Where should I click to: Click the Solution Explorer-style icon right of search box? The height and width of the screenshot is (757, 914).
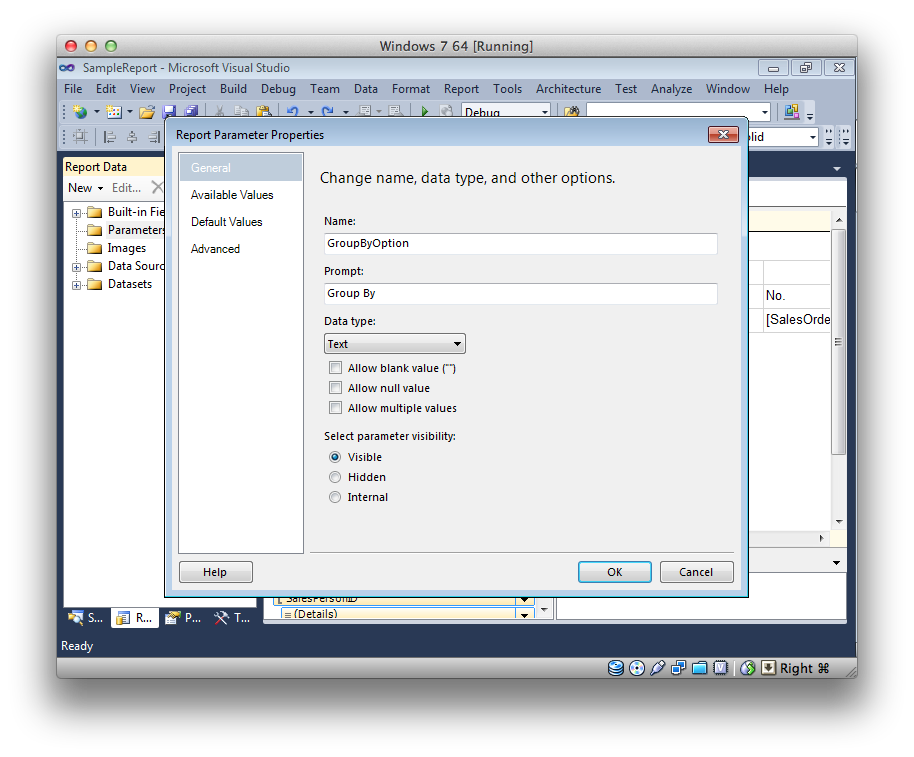pyautogui.click(x=791, y=111)
